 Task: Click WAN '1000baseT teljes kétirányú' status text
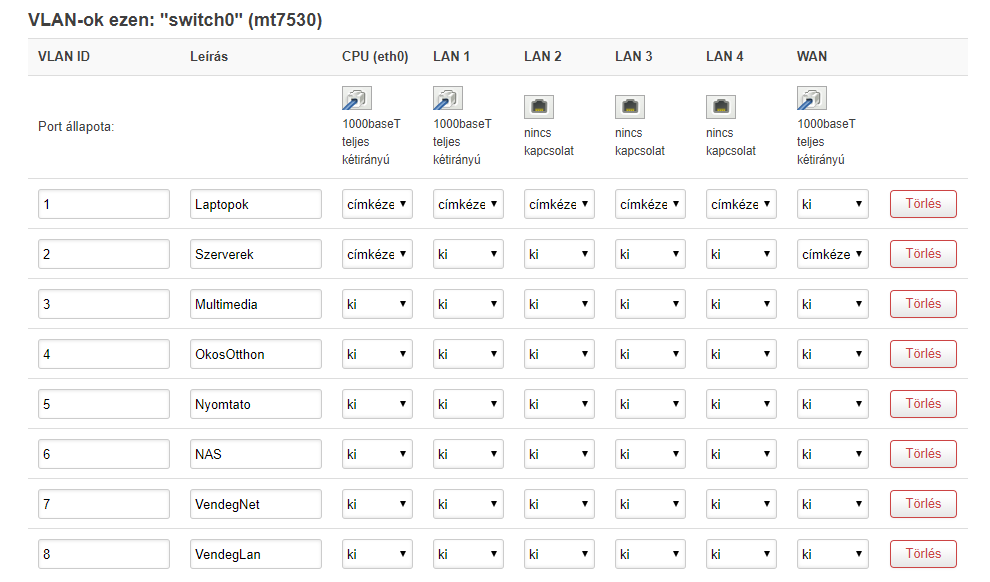click(826, 141)
